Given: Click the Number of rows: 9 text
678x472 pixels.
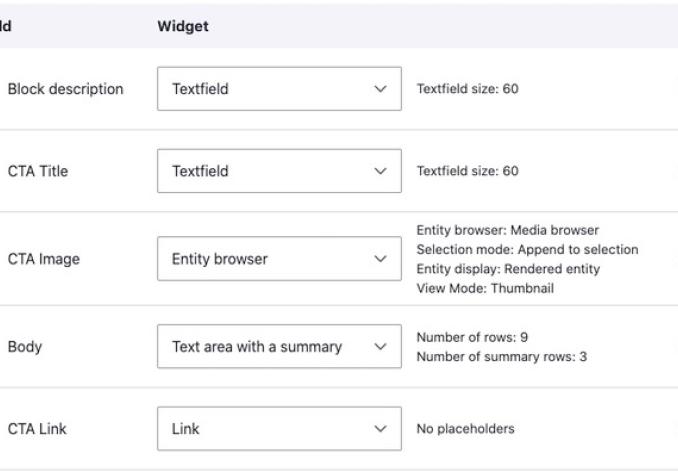Looking at the screenshot, I should click(471, 338).
